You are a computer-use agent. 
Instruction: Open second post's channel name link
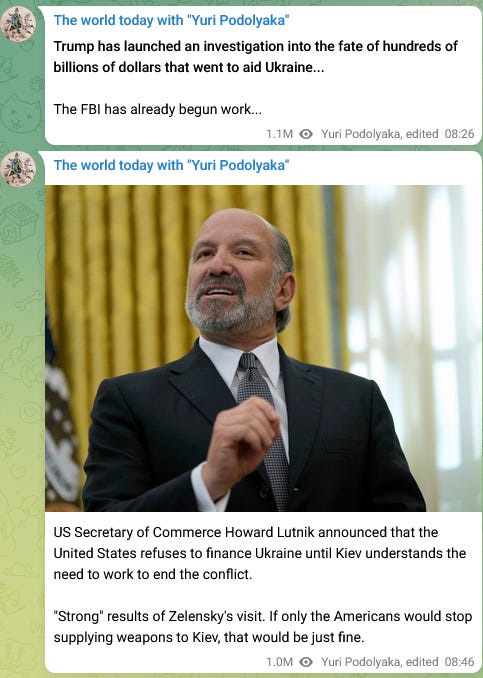pos(171,165)
